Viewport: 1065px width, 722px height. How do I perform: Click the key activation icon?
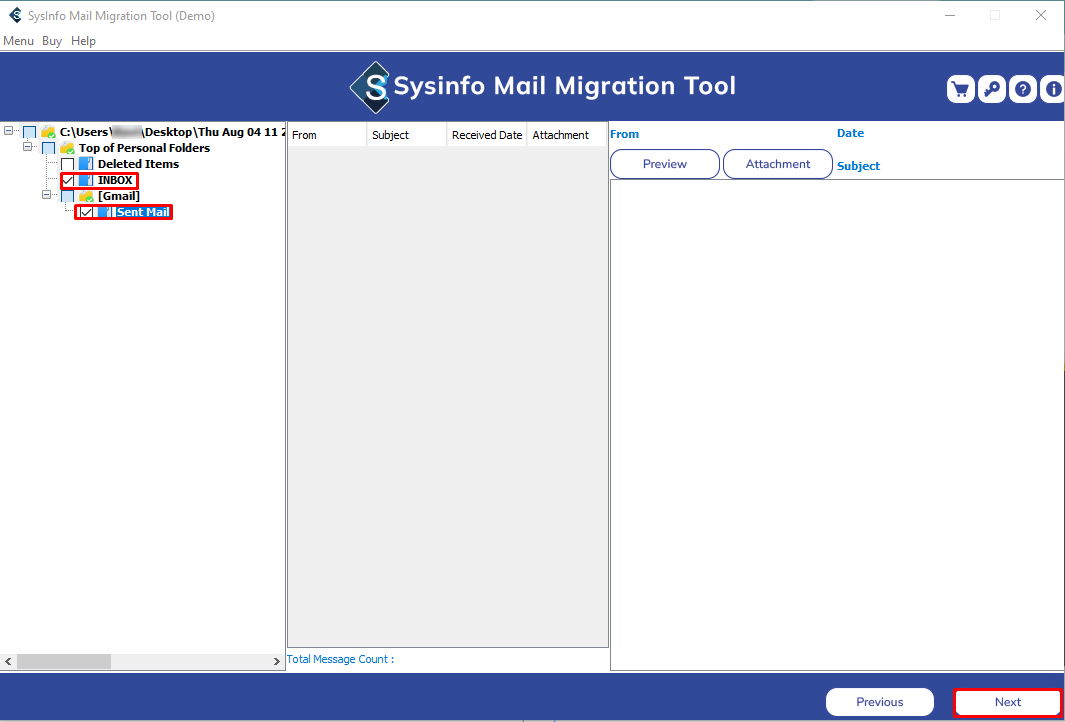tap(992, 89)
